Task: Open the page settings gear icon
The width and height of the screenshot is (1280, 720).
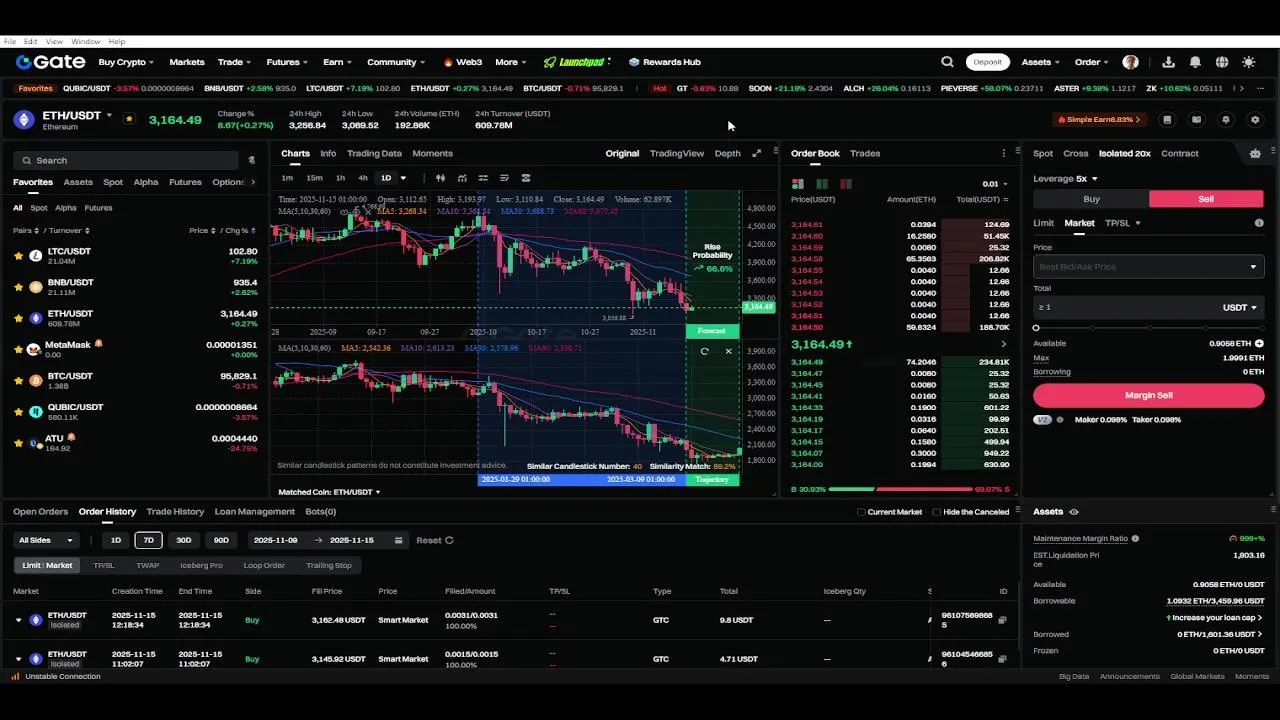Action: (1255, 120)
